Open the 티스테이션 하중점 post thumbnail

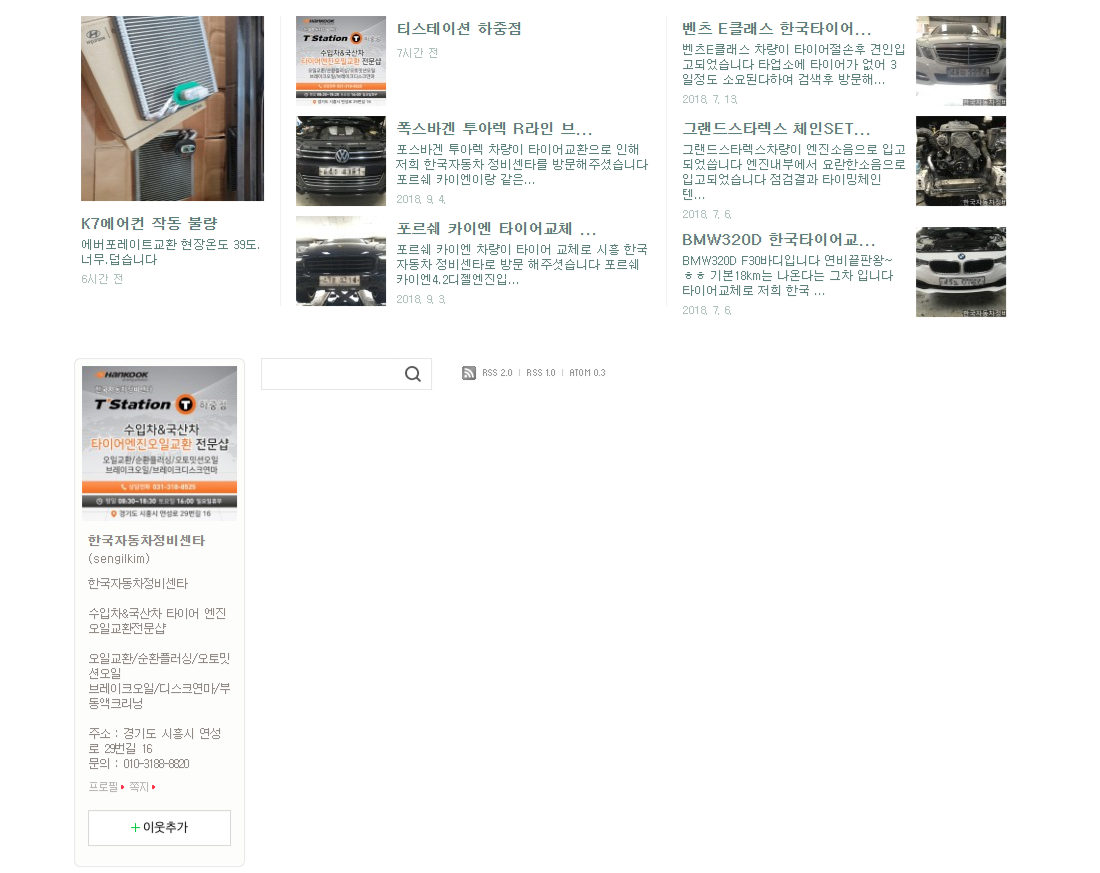point(341,61)
